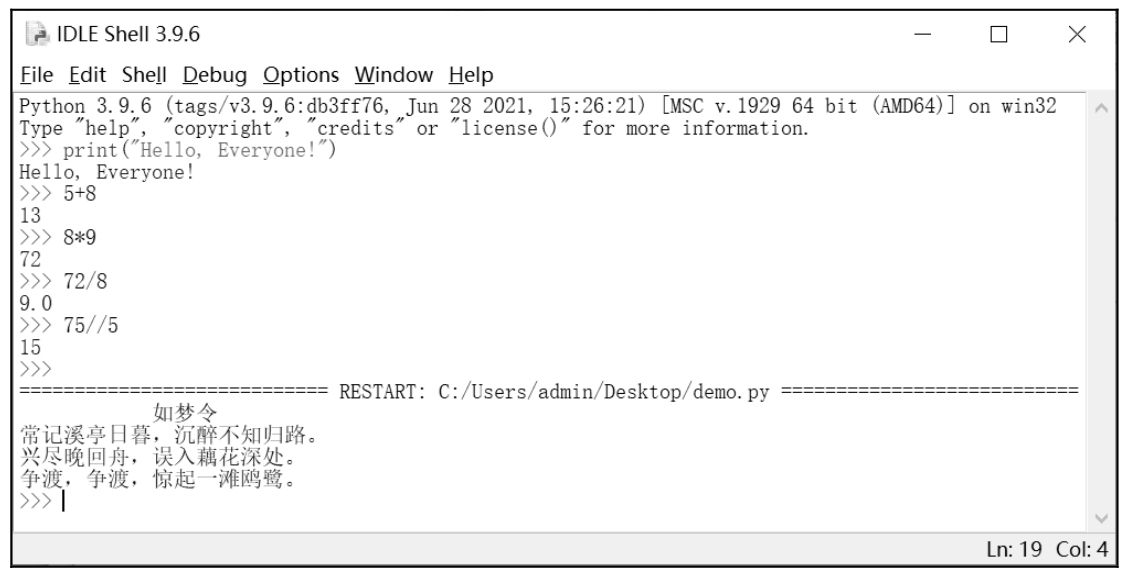Open the Window menu
The width and height of the screenshot is (1136, 576).
(x=393, y=75)
